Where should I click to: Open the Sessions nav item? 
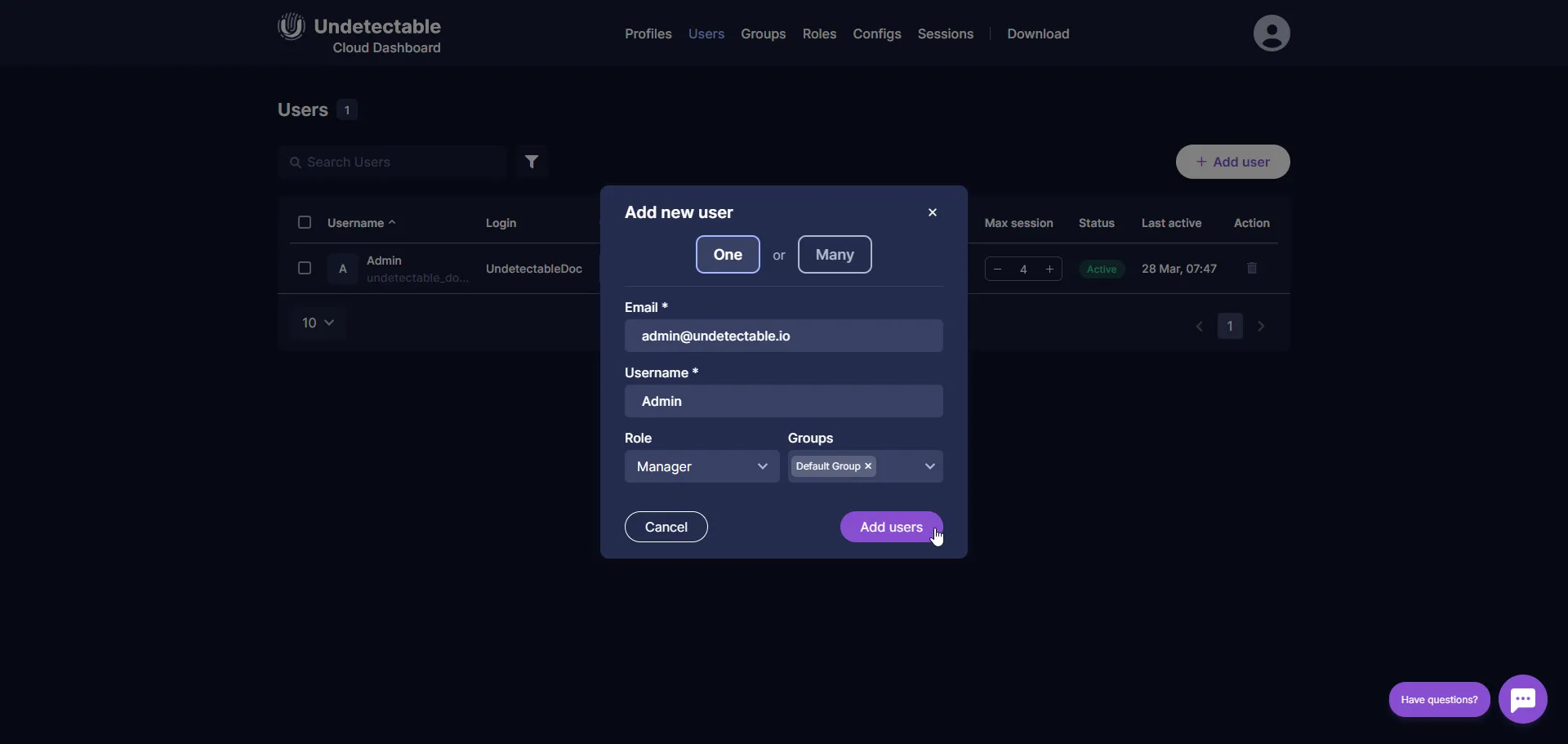tap(946, 33)
